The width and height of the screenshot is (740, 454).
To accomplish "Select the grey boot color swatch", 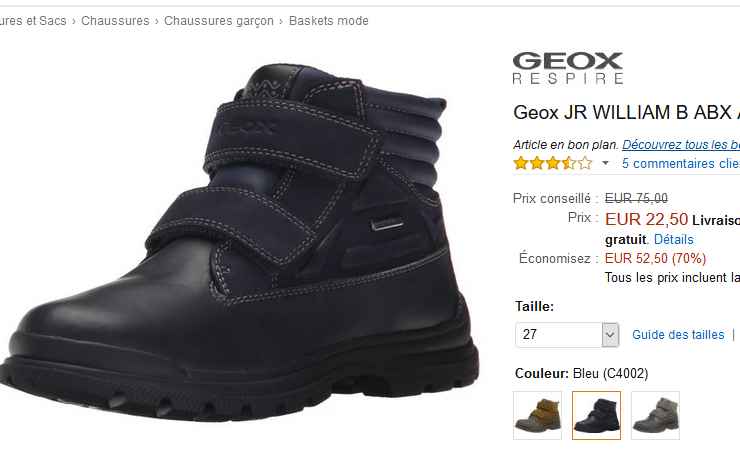I will [656, 415].
